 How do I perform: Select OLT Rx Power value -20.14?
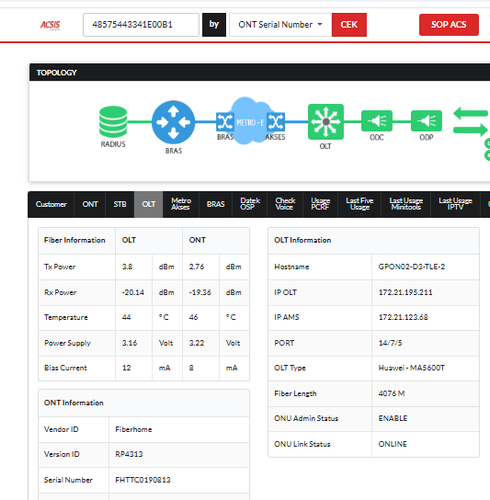[133, 292]
